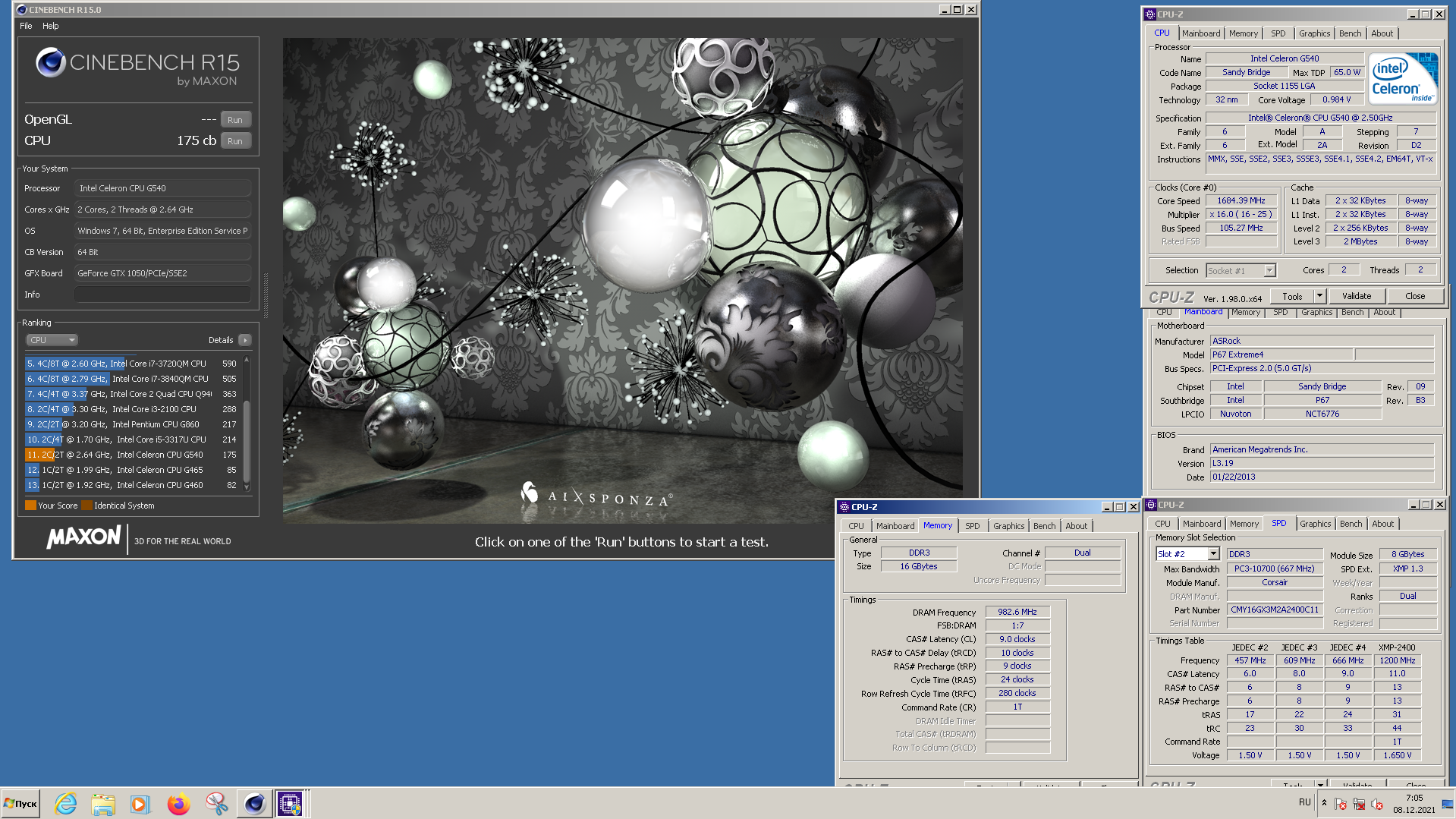Click the DRAM Frequency value 982.6 MHz

coord(1017,612)
